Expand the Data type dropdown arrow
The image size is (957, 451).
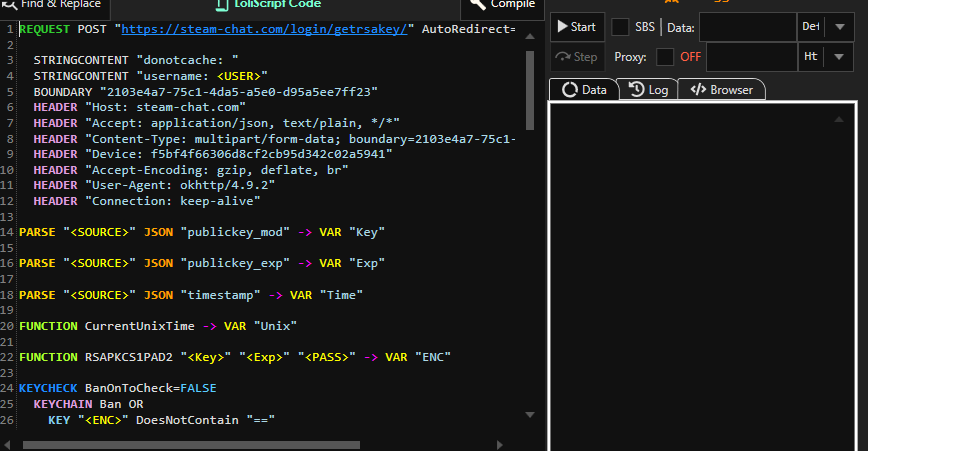click(840, 27)
